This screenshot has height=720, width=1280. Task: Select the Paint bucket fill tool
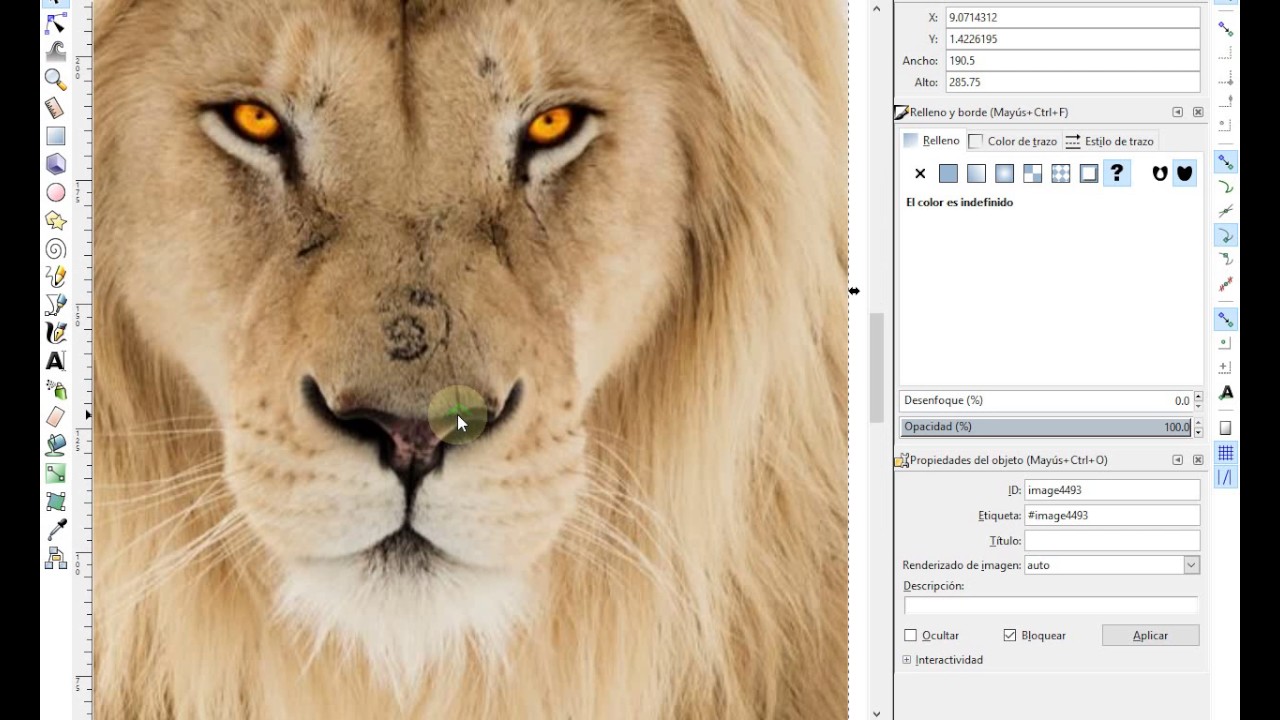pos(56,445)
